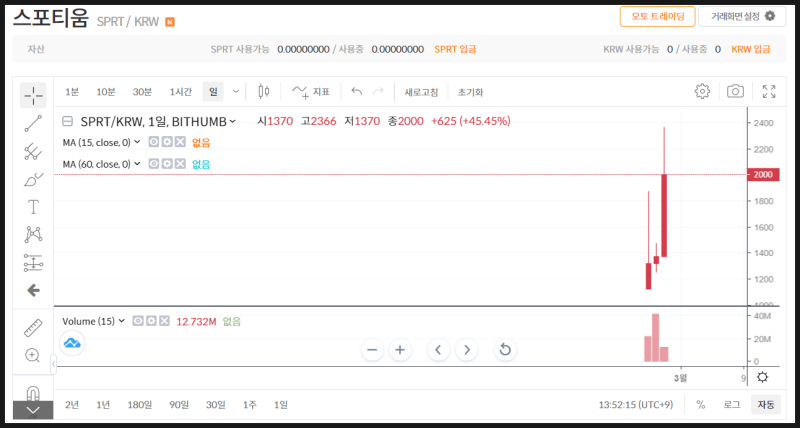Image resolution: width=800 pixels, height=428 pixels.
Task: Open the indicators (지표) menu
Action: [310, 92]
